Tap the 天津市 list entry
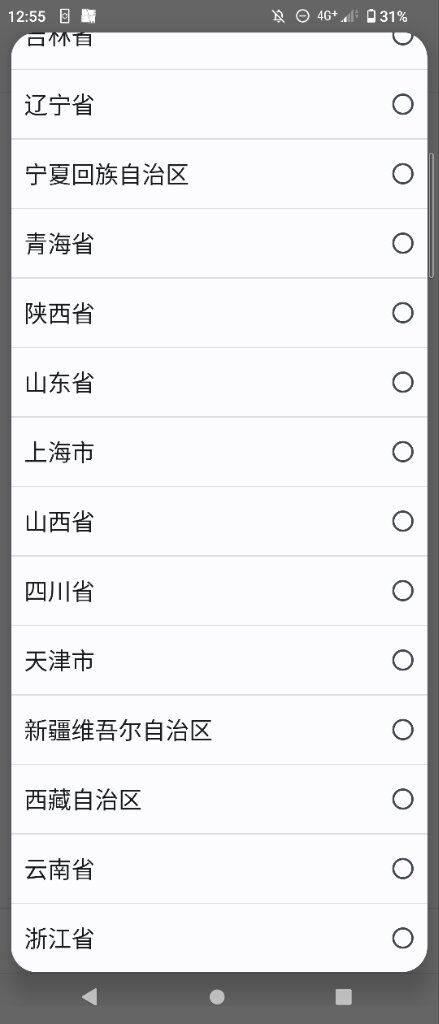This screenshot has height=1024, width=439. pos(220,660)
